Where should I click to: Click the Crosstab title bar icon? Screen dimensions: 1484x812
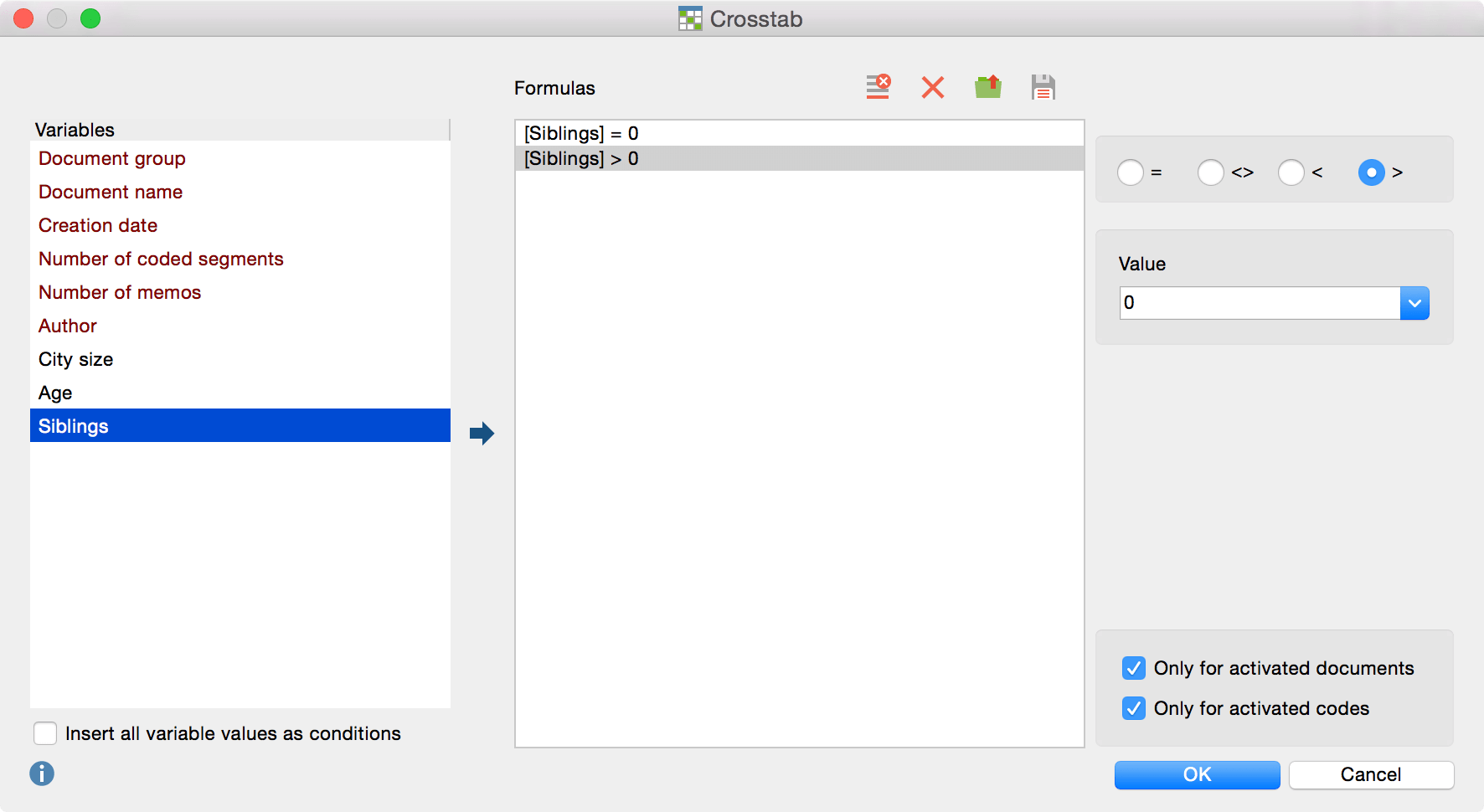[x=690, y=18]
